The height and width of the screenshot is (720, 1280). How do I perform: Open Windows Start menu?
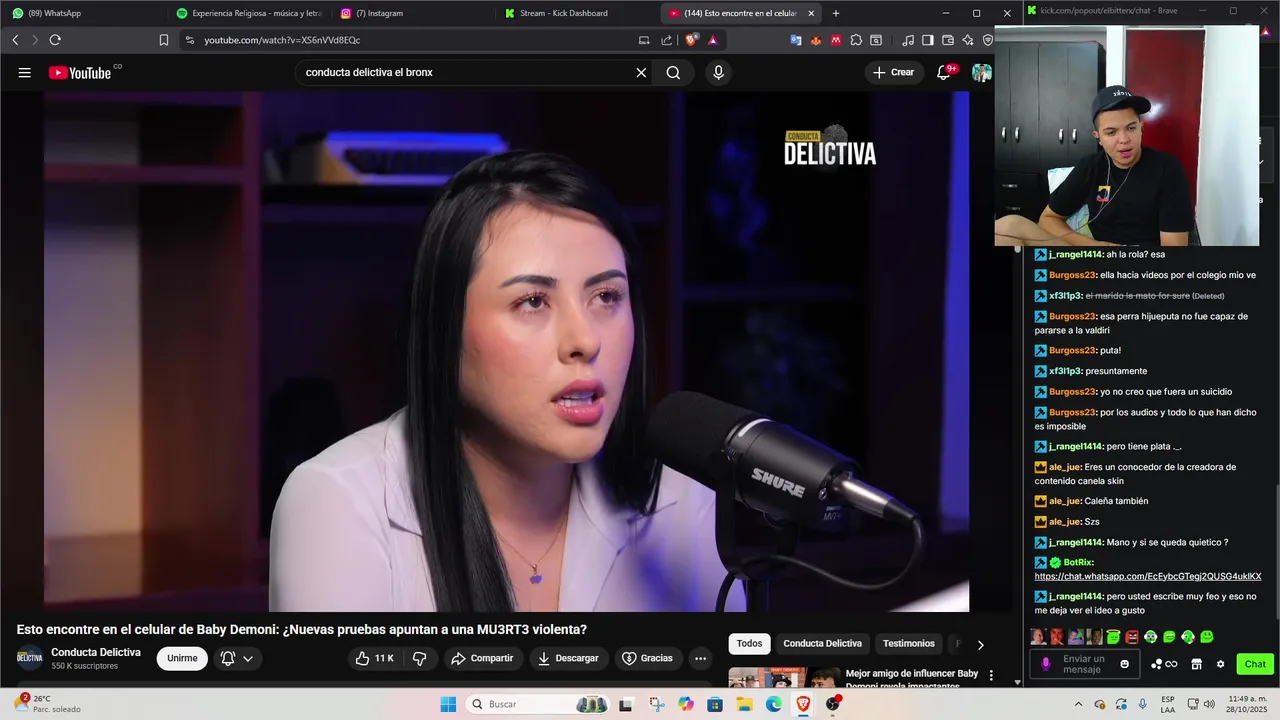pyautogui.click(x=448, y=704)
